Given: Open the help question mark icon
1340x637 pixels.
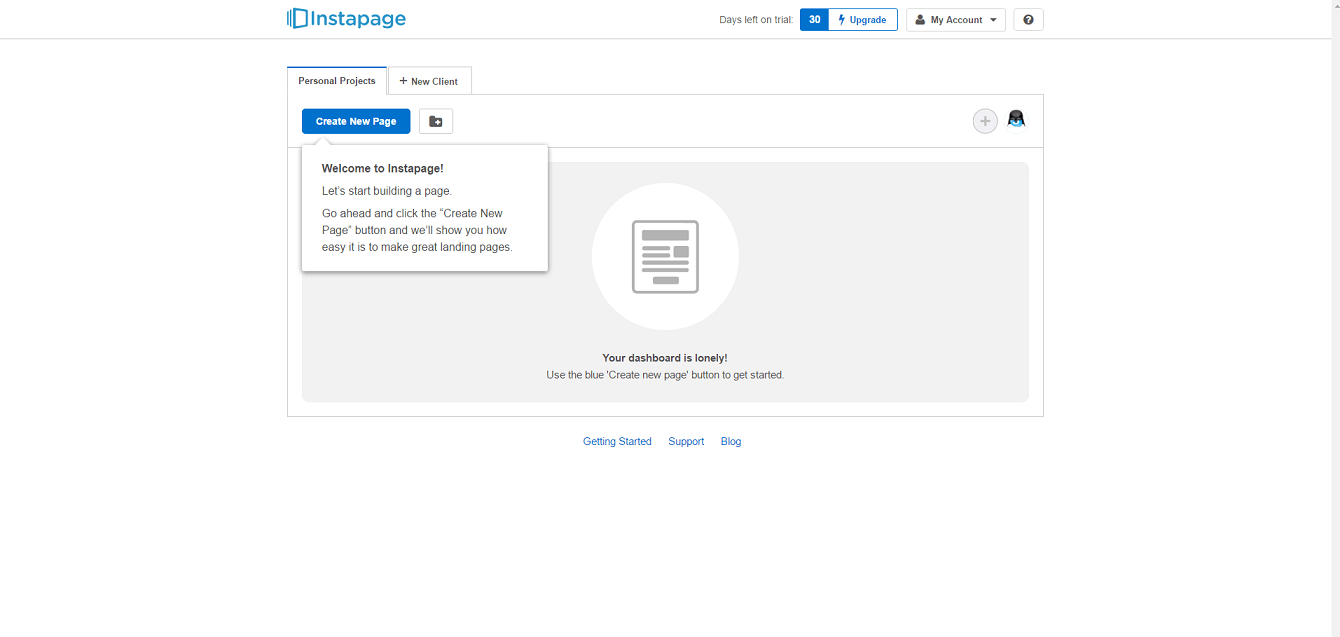Looking at the screenshot, I should pyautogui.click(x=1028, y=20).
